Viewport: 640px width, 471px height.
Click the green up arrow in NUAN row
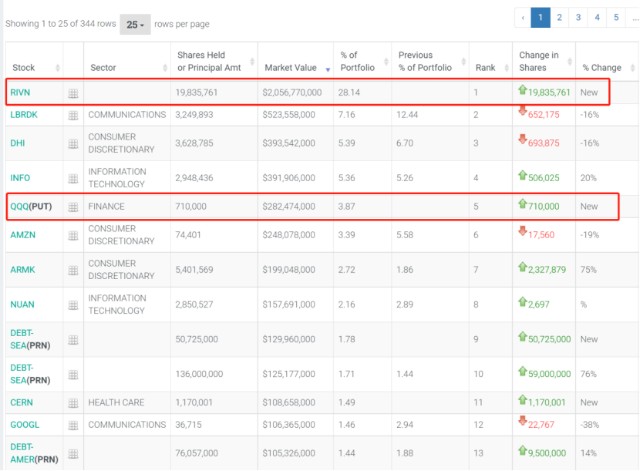pyautogui.click(x=522, y=302)
